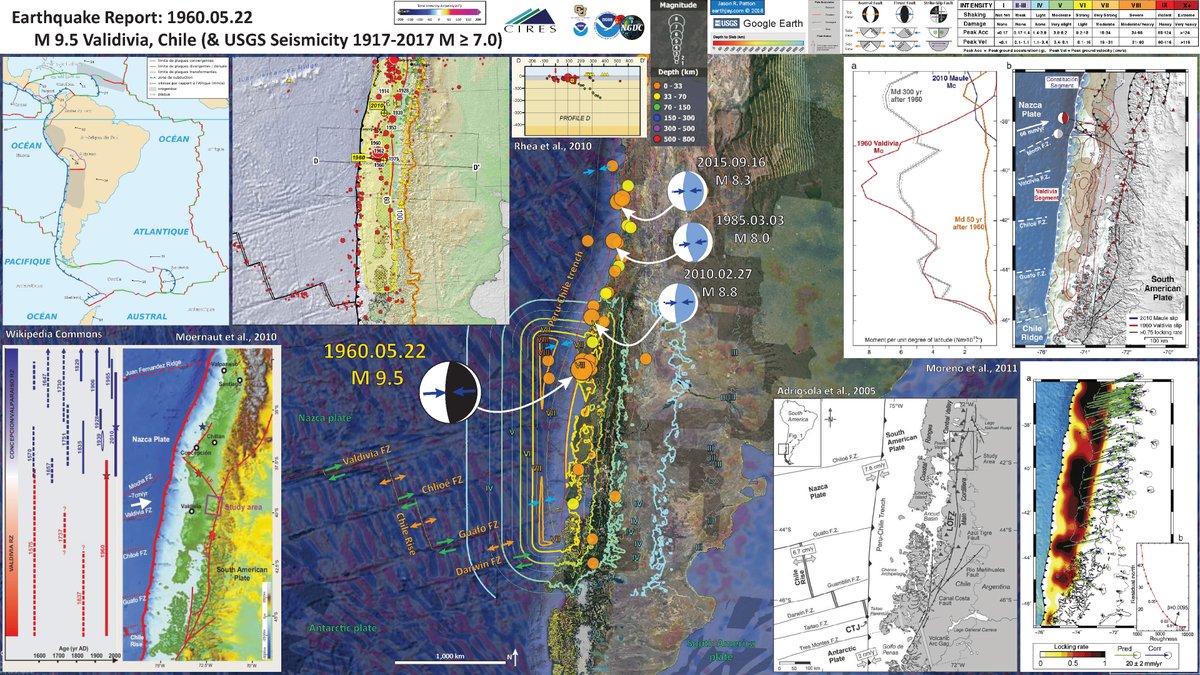Image resolution: width=1200 pixels, height=675 pixels.
Task: Click the '1960 Valdivia Mo' red graph label
Action: (882, 147)
